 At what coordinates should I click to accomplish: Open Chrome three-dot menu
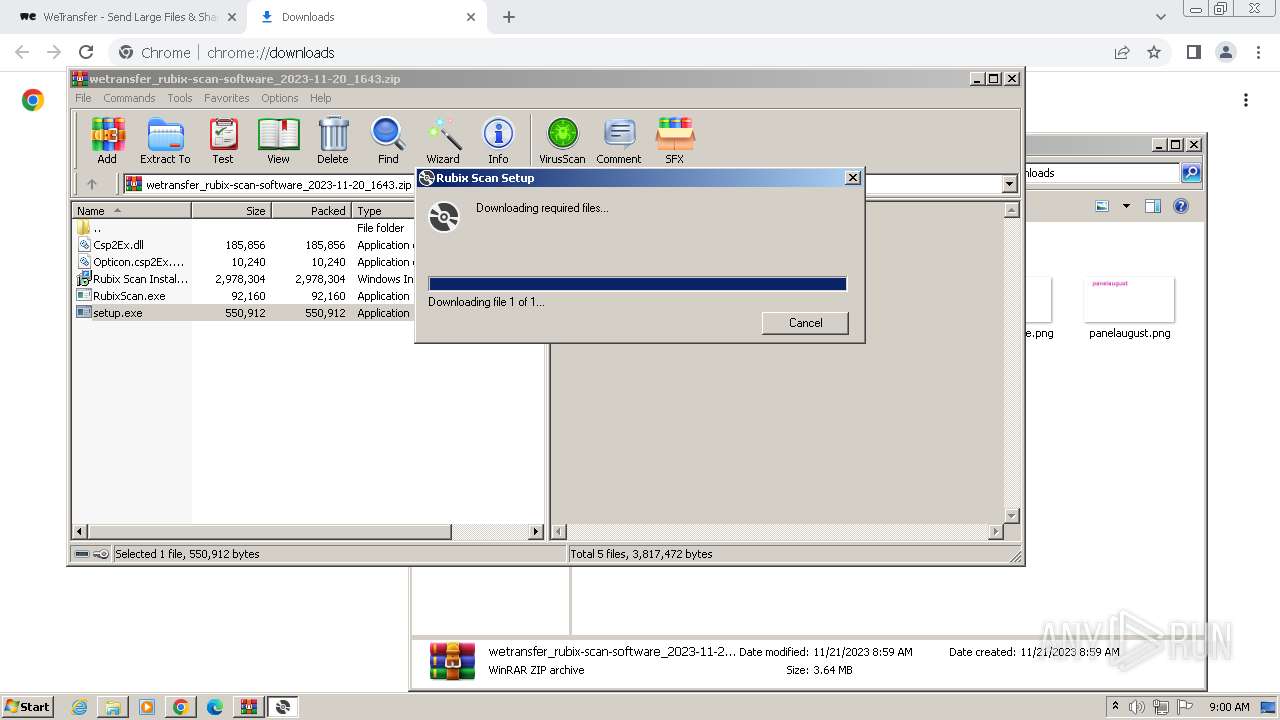pos(1257,52)
